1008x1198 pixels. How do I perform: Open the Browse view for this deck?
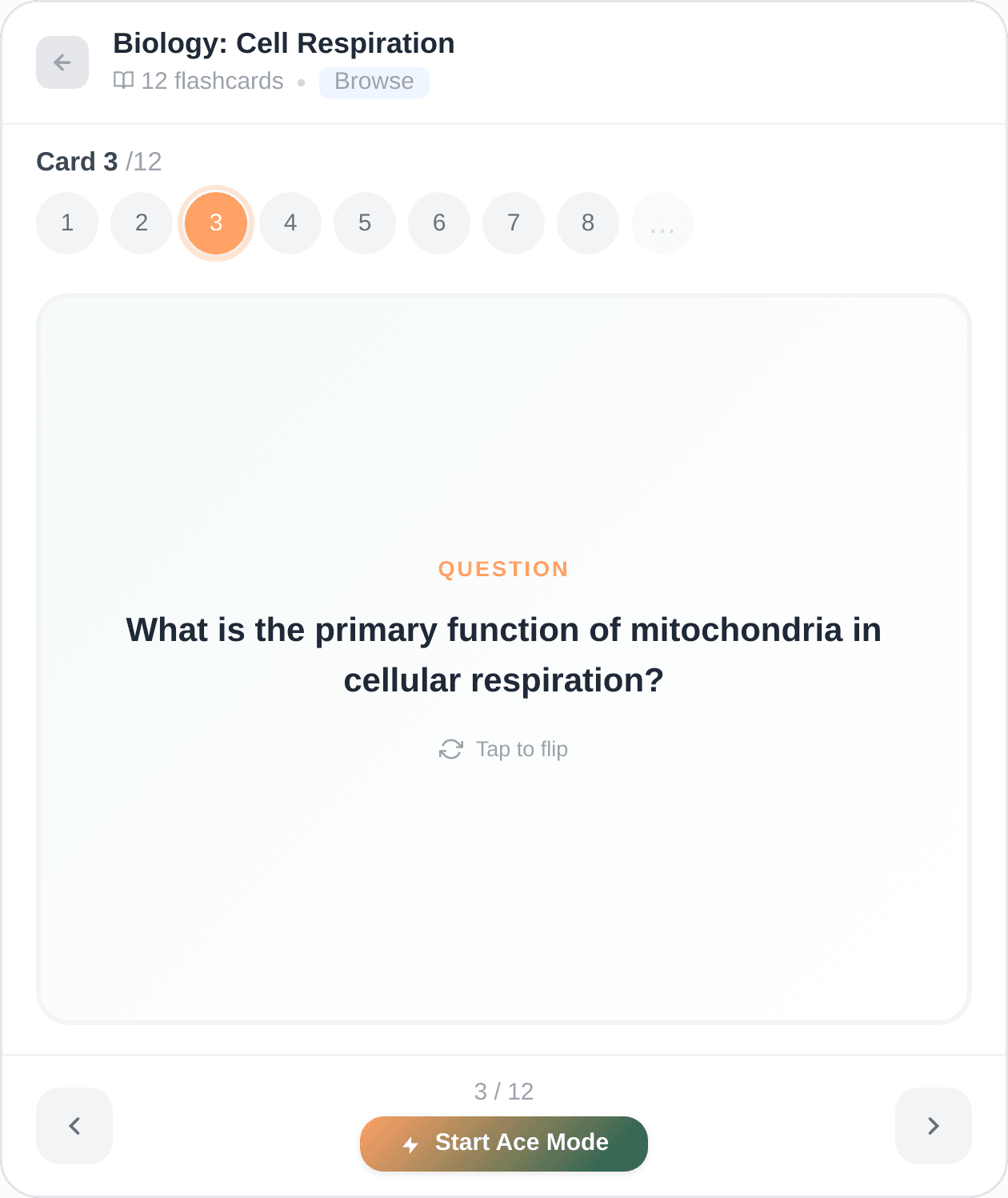coord(374,81)
